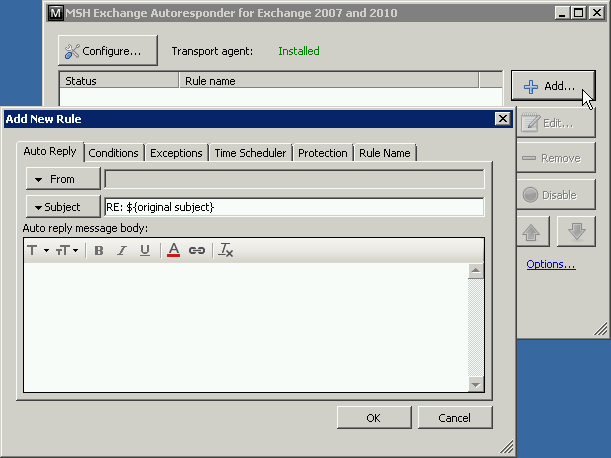This screenshot has width=611, height=458.
Task: Click Configure in the main window
Action: (108, 51)
